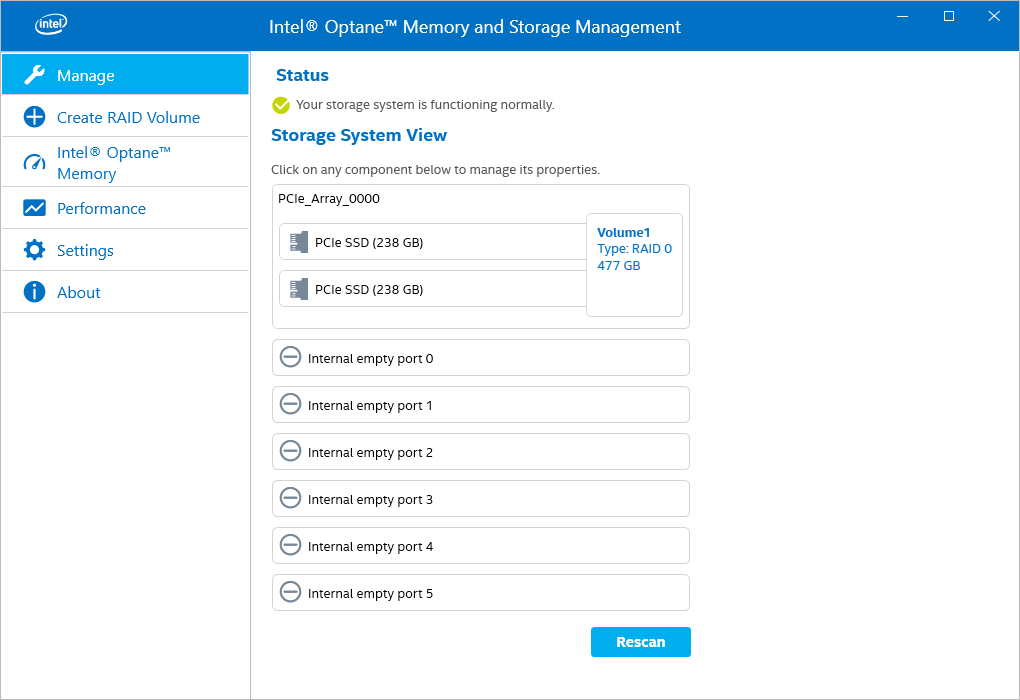Click the empty port 4 circle icon

pyautogui.click(x=290, y=545)
